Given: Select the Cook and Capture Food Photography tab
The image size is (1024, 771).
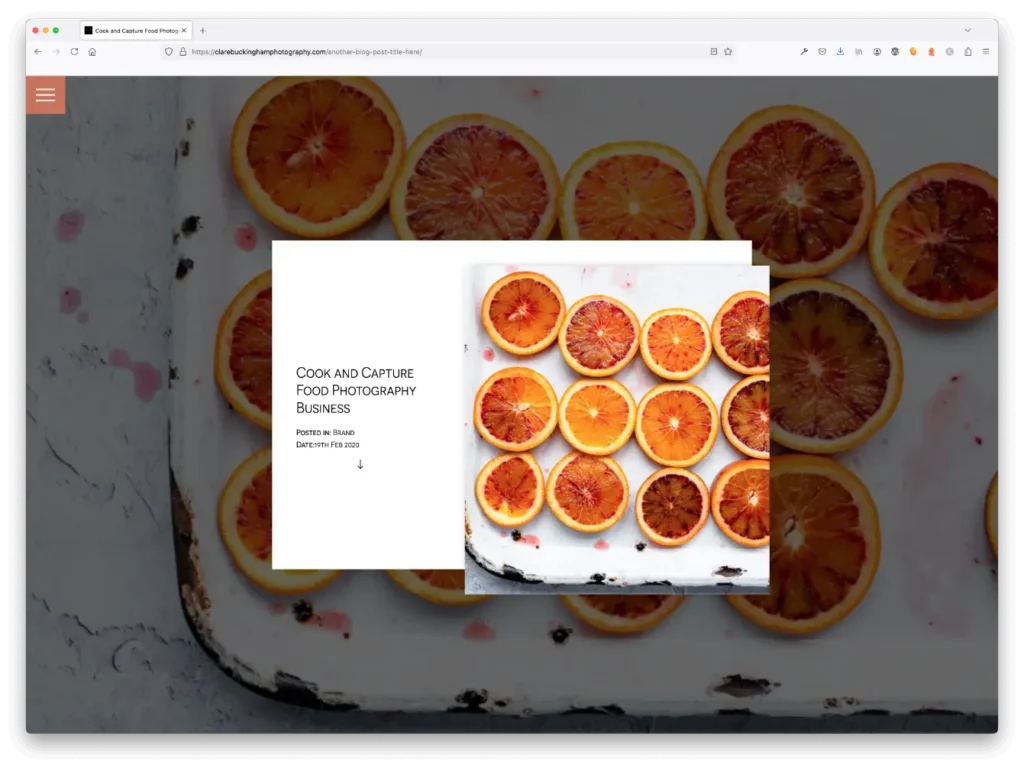Looking at the screenshot, I should (136, 31).
